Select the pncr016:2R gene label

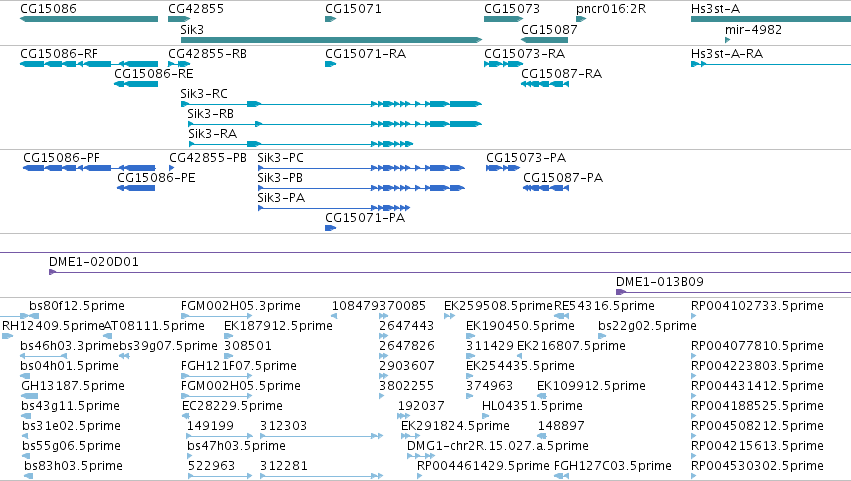[x=611, y=9]
